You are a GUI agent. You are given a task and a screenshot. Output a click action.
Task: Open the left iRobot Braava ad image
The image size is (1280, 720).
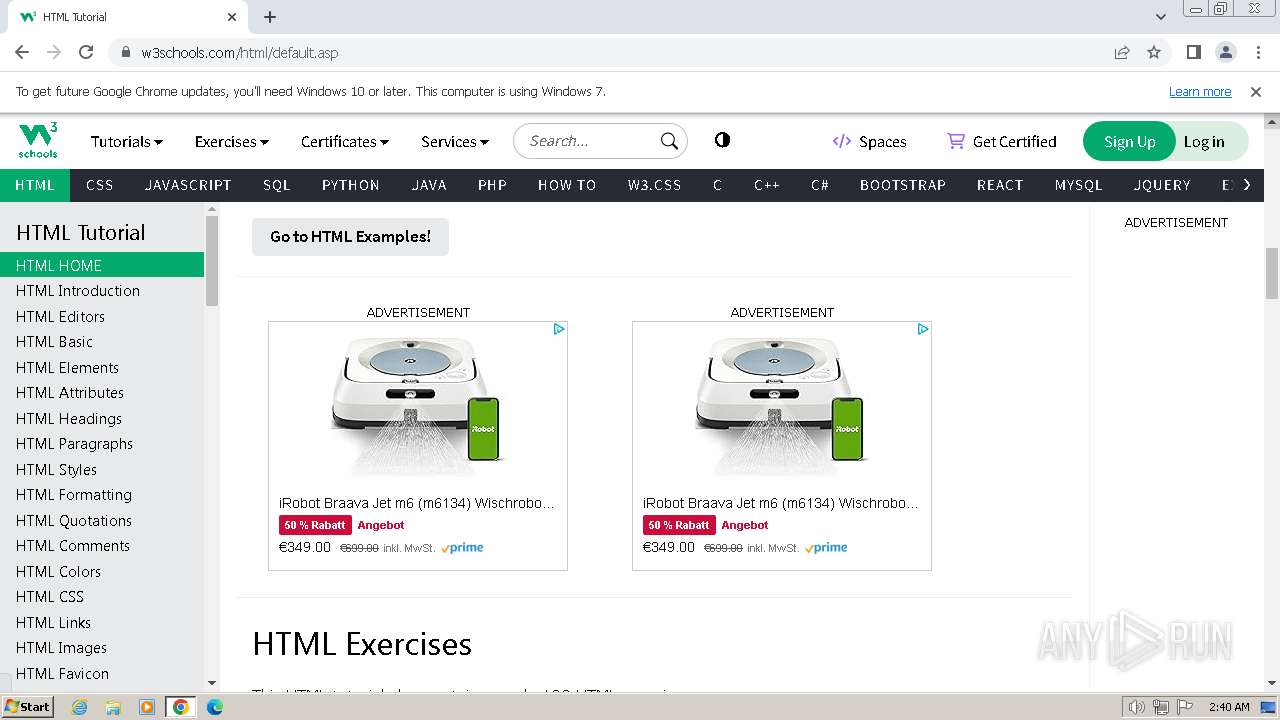(x=418, y=405)
